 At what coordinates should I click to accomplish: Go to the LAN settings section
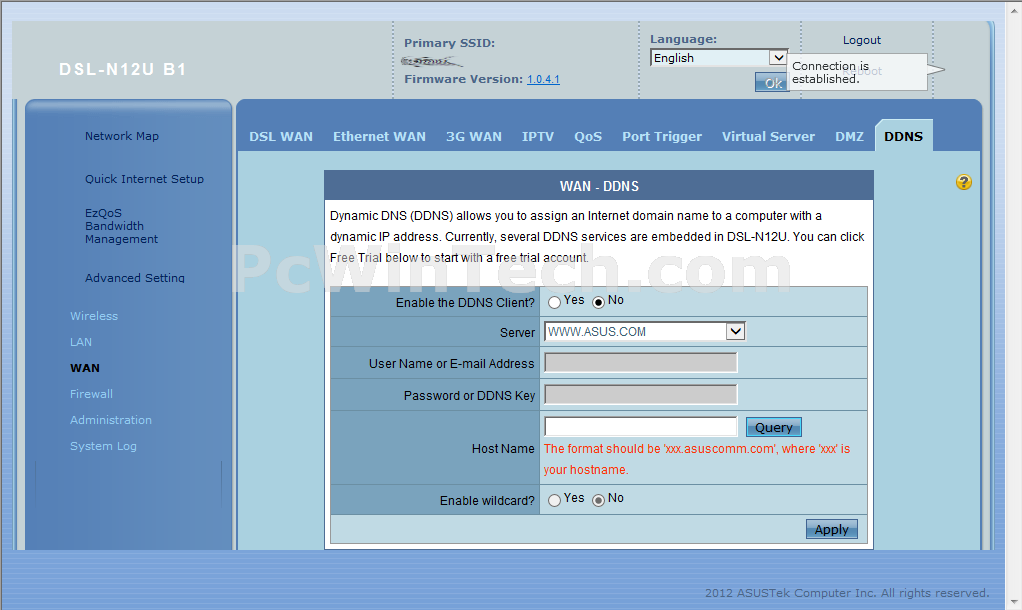click(x=81, y=342)
